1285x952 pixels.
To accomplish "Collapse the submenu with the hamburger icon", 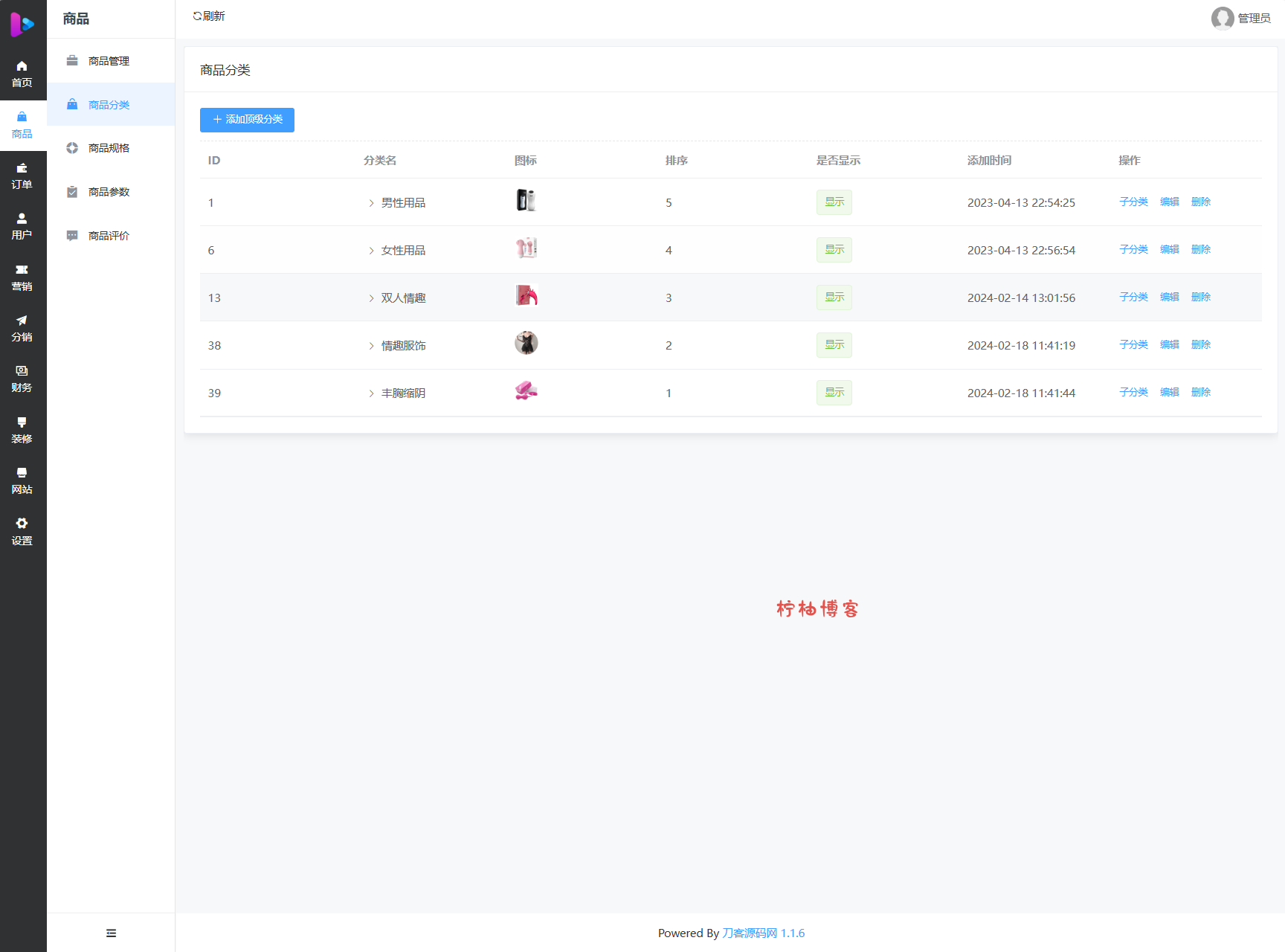I will (111, 933).
